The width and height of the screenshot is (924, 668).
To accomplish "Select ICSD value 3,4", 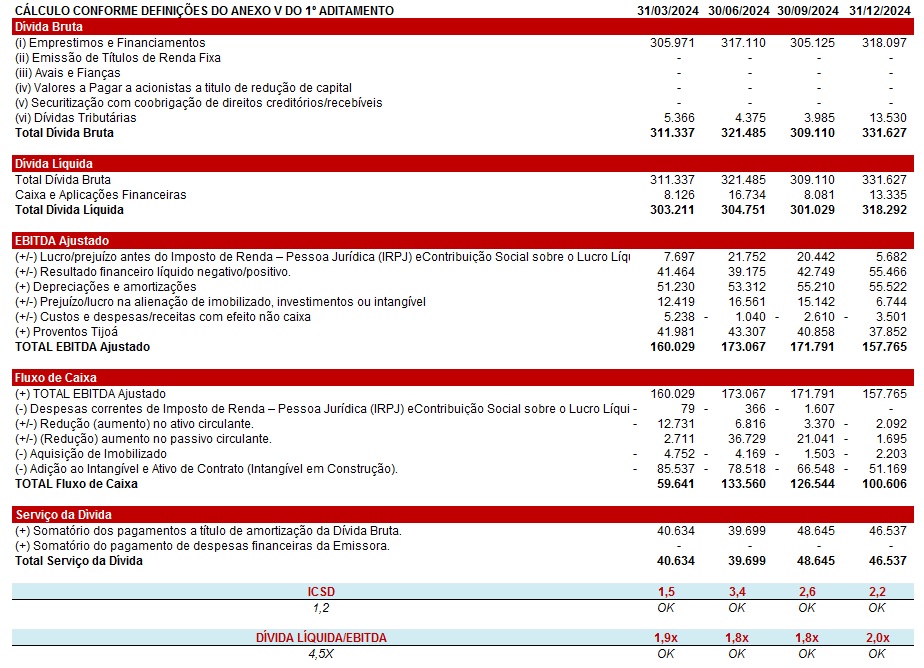I will pyautogui.click(x=737, y=591).
